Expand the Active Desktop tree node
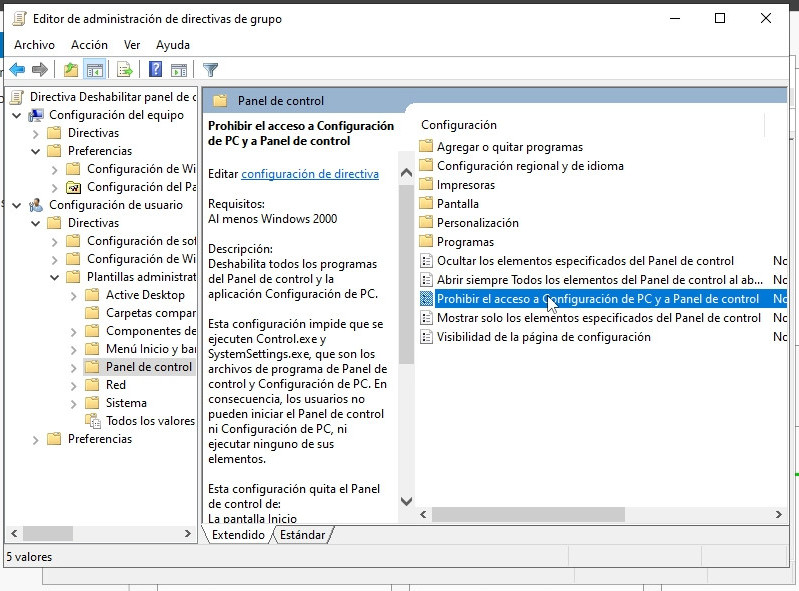799x591 pixels. coord(73,295)
